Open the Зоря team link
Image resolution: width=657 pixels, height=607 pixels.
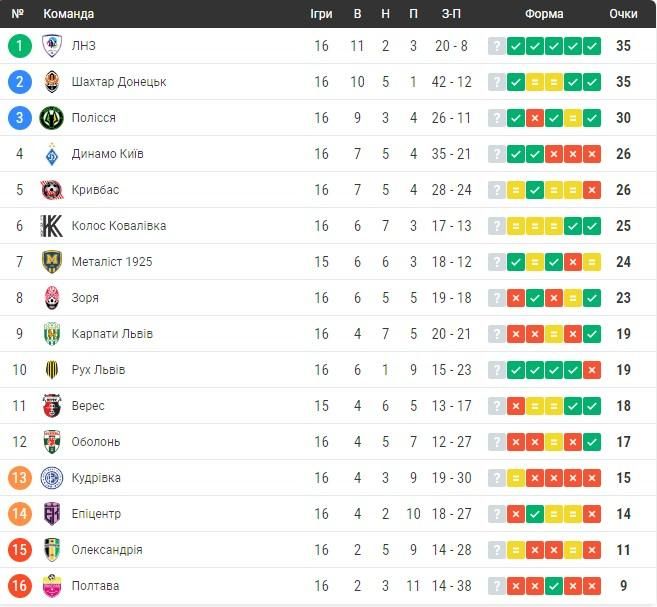point(85,298)
